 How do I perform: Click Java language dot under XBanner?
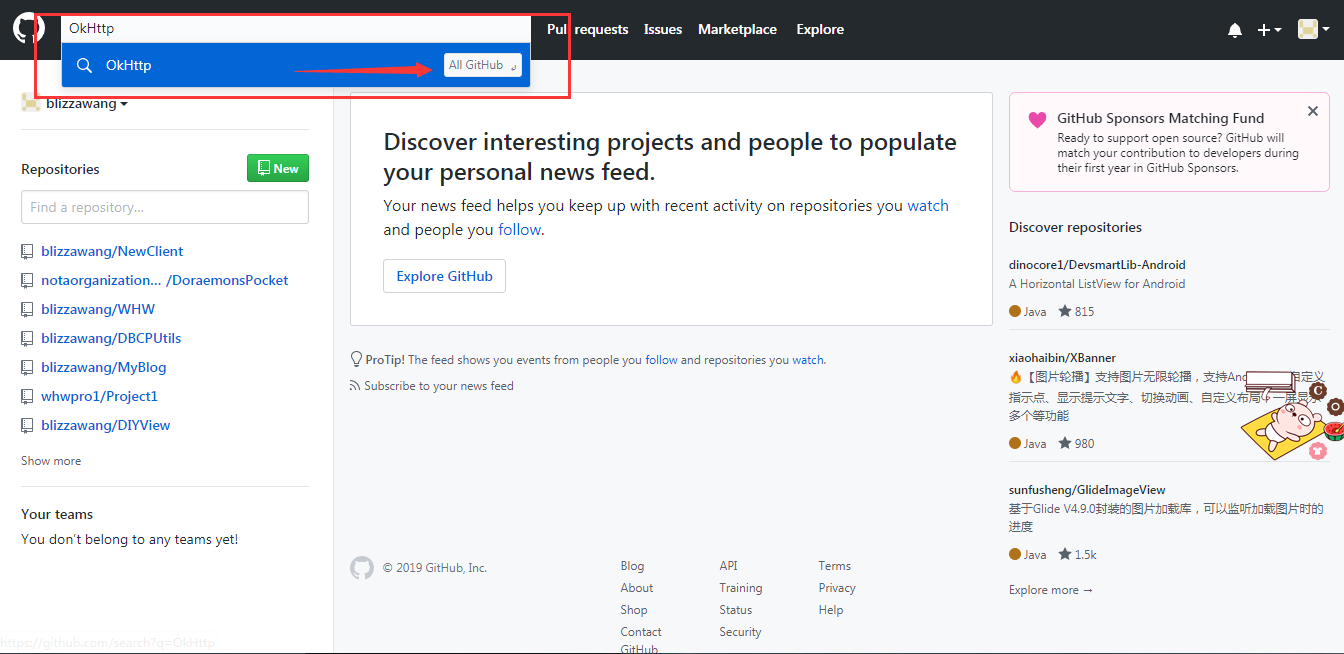(x=1015, y=443)
